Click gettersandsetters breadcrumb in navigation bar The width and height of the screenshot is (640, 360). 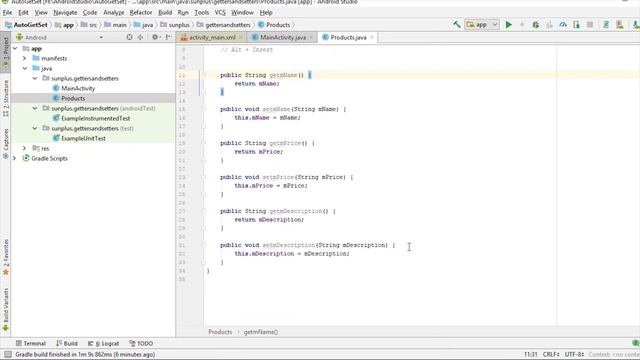coord(224,25)
